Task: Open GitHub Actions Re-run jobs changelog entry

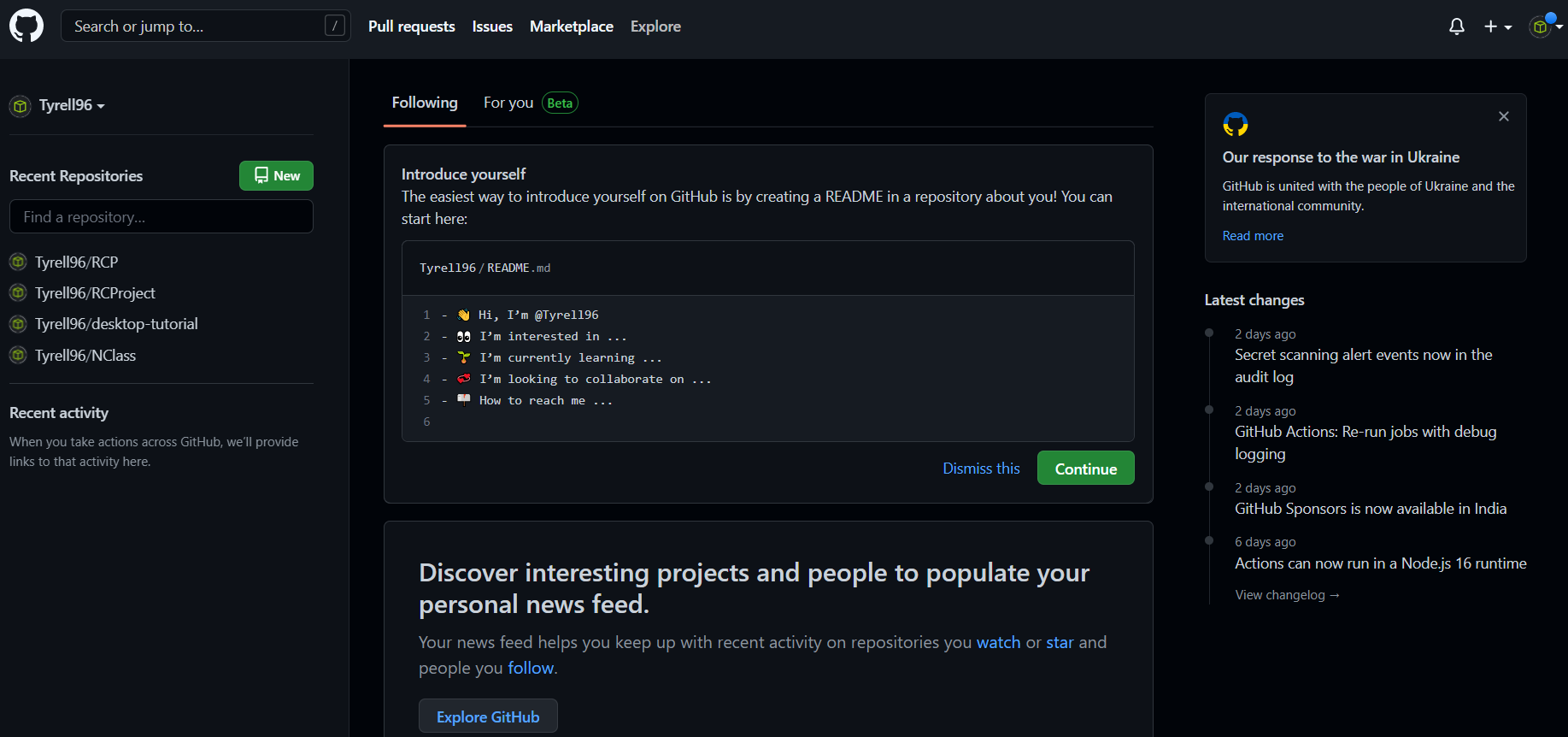Action: coord(1365,443)
